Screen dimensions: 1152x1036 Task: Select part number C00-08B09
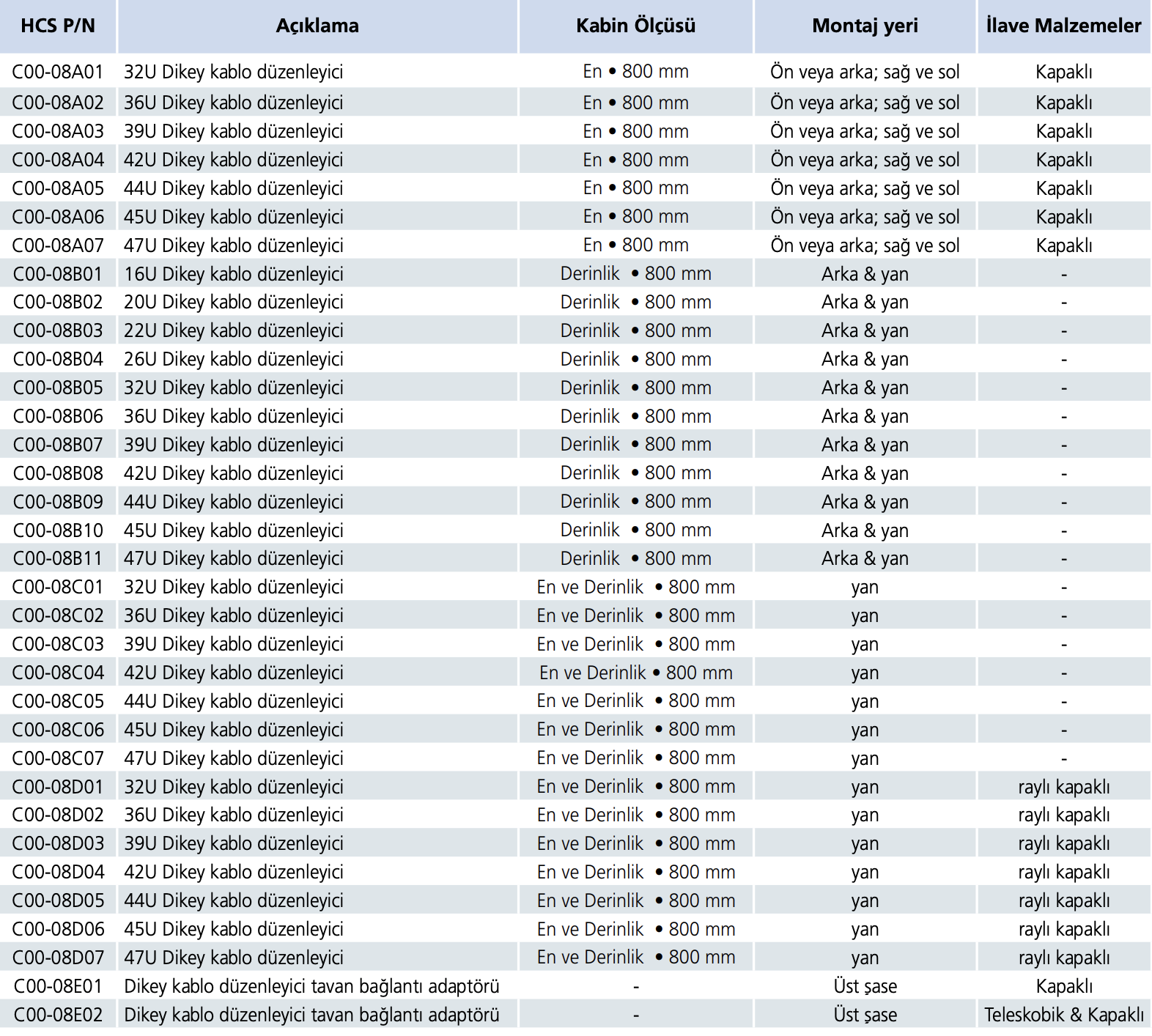58,502
